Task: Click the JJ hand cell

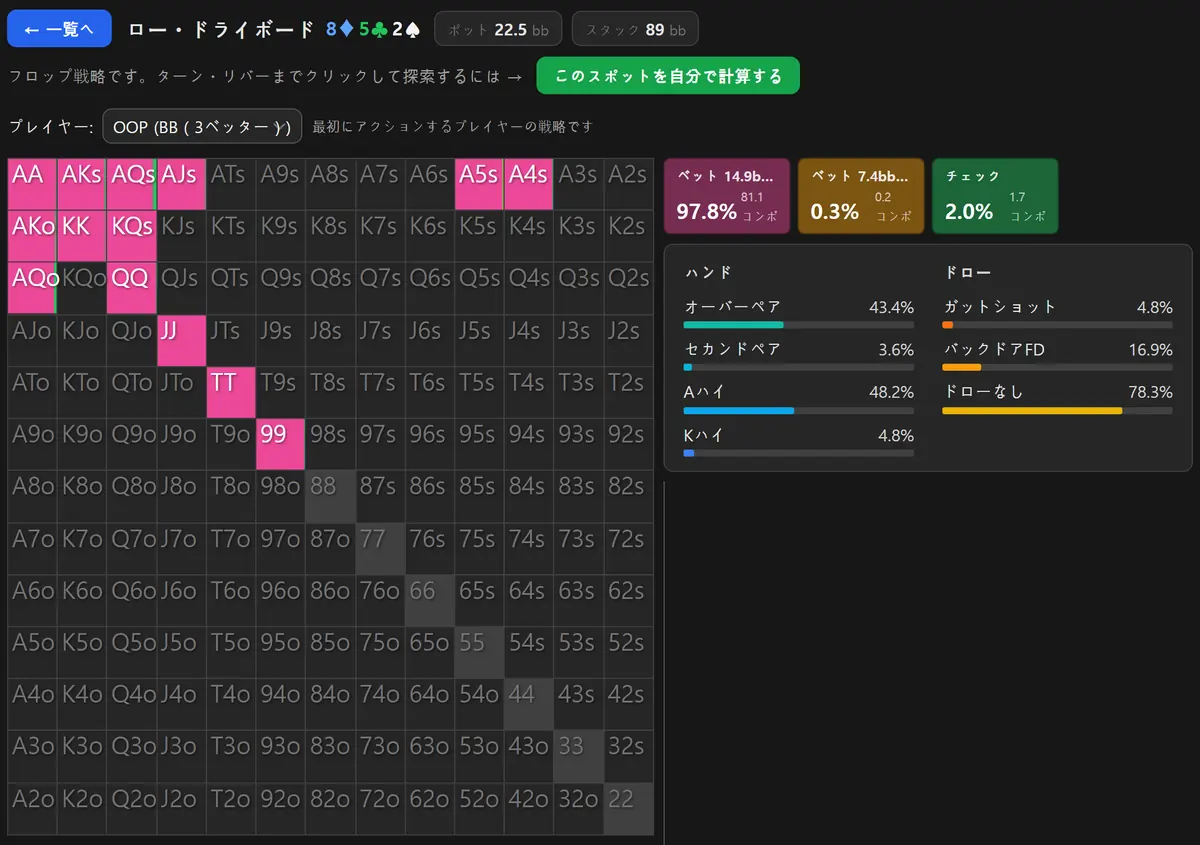Action: (181, 340)
